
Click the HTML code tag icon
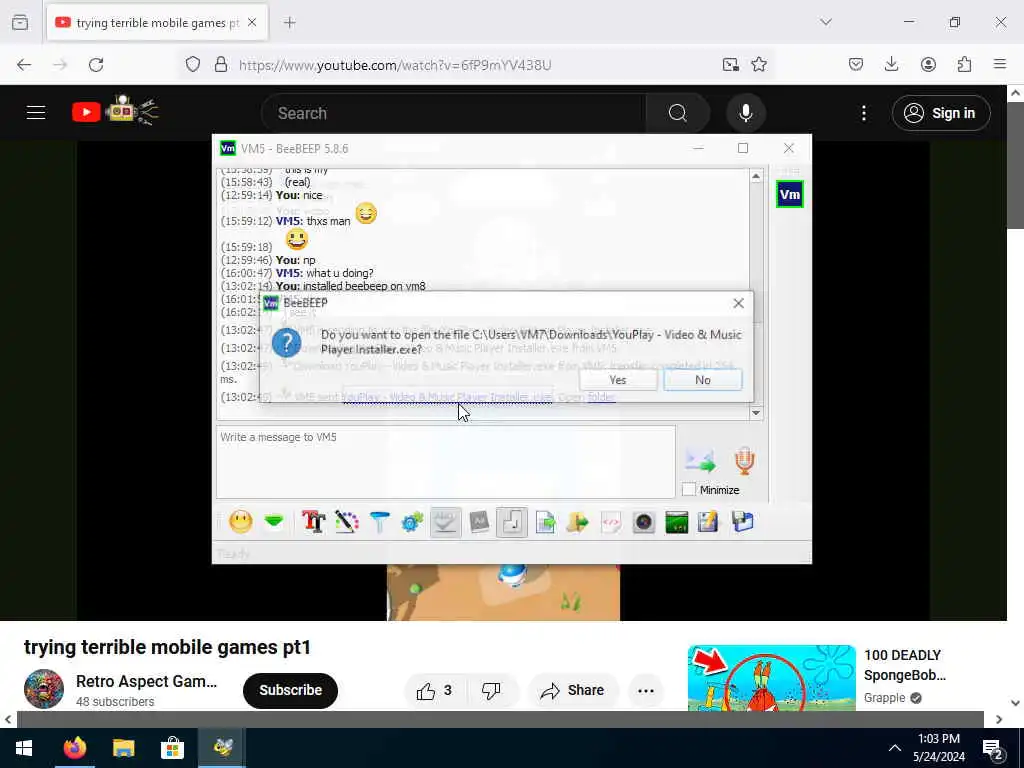(x=611, y=522)
